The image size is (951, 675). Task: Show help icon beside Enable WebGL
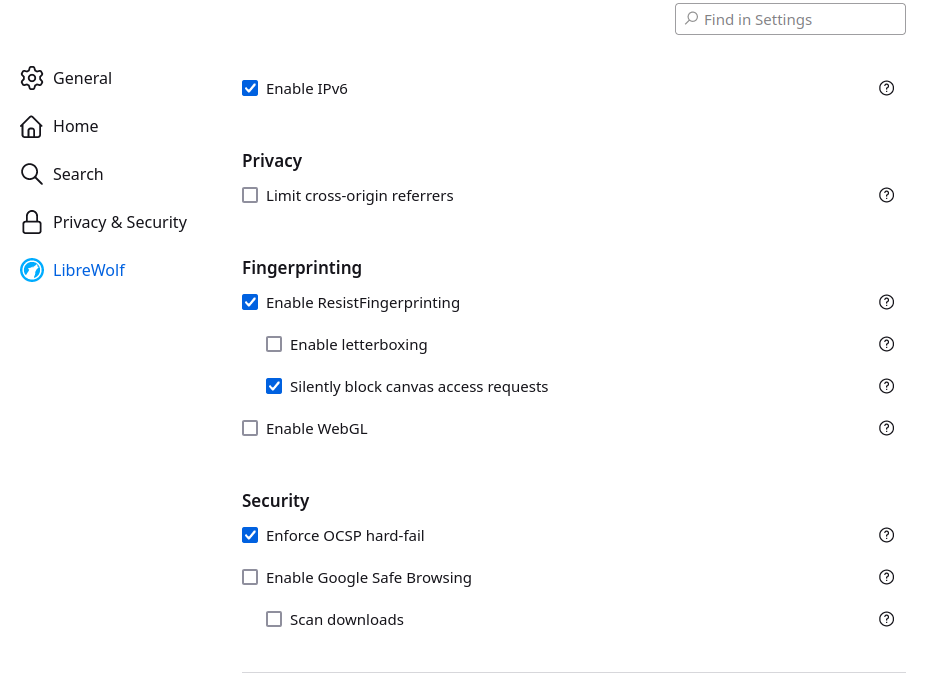(886, 428)
